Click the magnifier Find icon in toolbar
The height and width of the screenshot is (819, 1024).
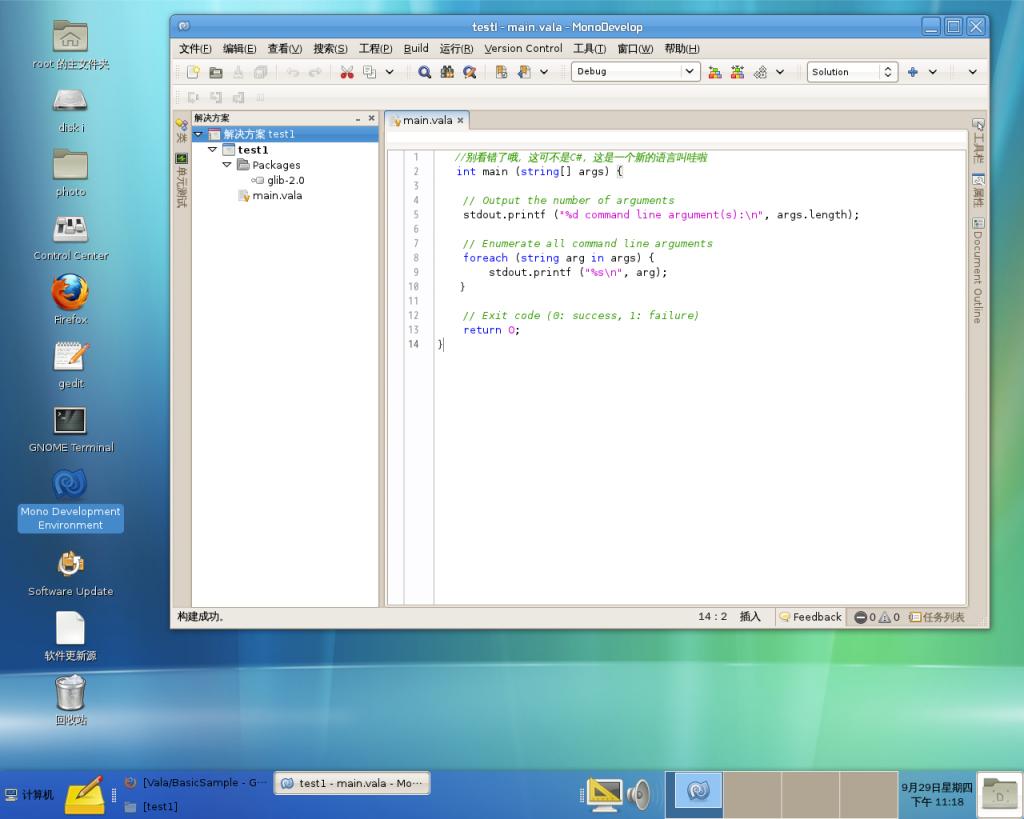(424, 72)
